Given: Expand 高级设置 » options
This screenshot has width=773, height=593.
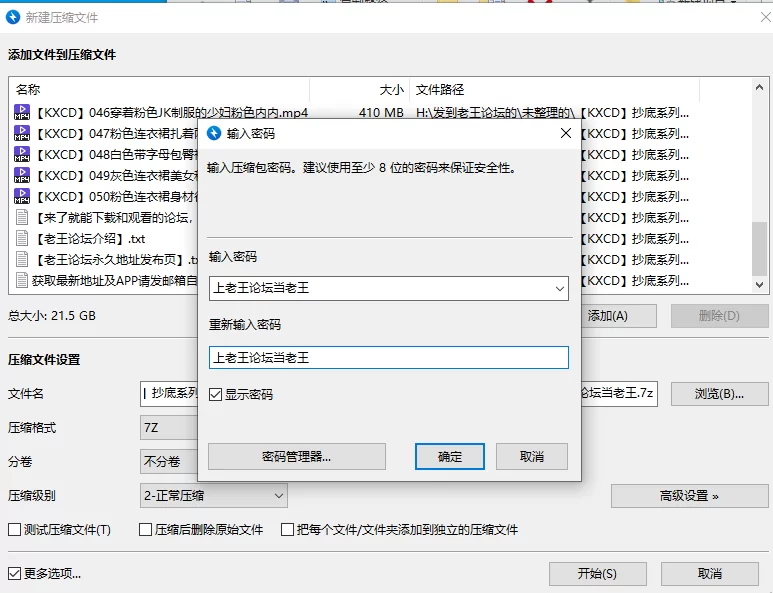Looking at the screenshot, I should (x=689, y=495).
